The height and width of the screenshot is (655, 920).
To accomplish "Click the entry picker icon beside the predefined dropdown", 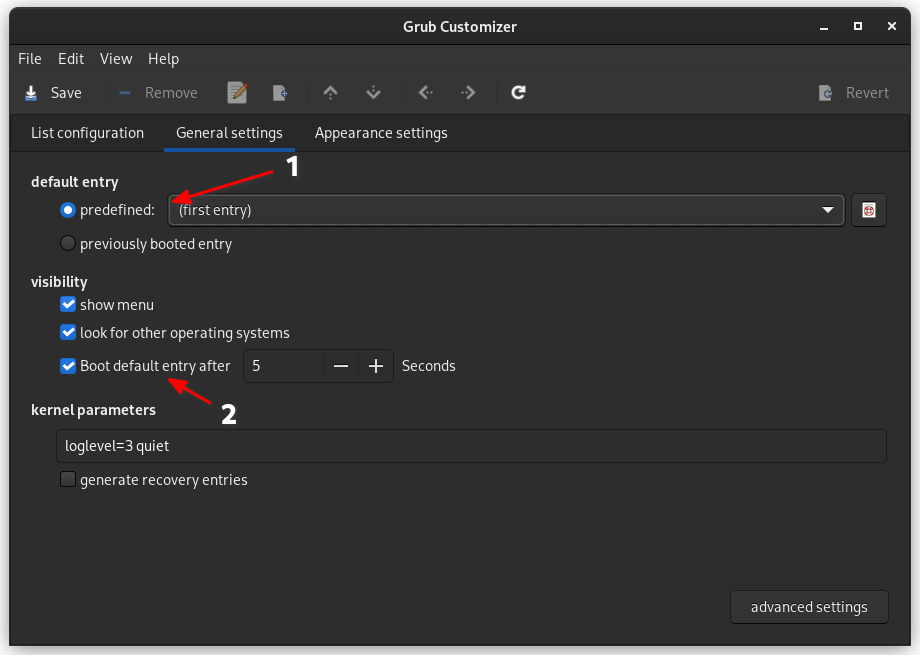I will (869, 210).
